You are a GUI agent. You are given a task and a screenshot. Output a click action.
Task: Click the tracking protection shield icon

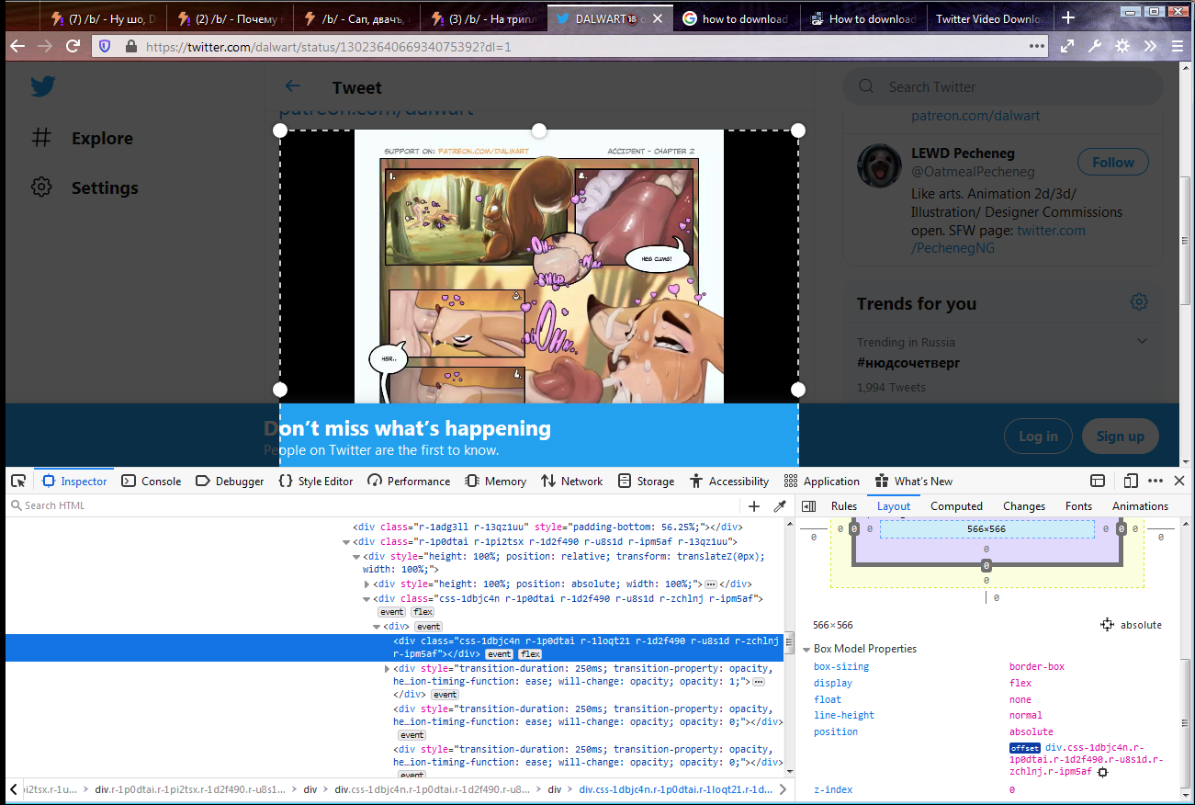[x=104, y=47]
